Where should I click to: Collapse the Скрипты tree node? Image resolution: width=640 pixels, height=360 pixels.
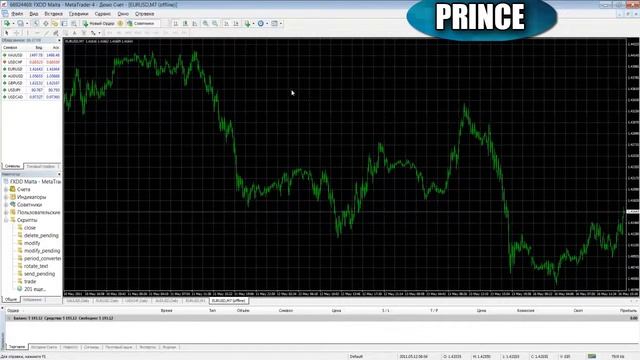coord(6,220)
